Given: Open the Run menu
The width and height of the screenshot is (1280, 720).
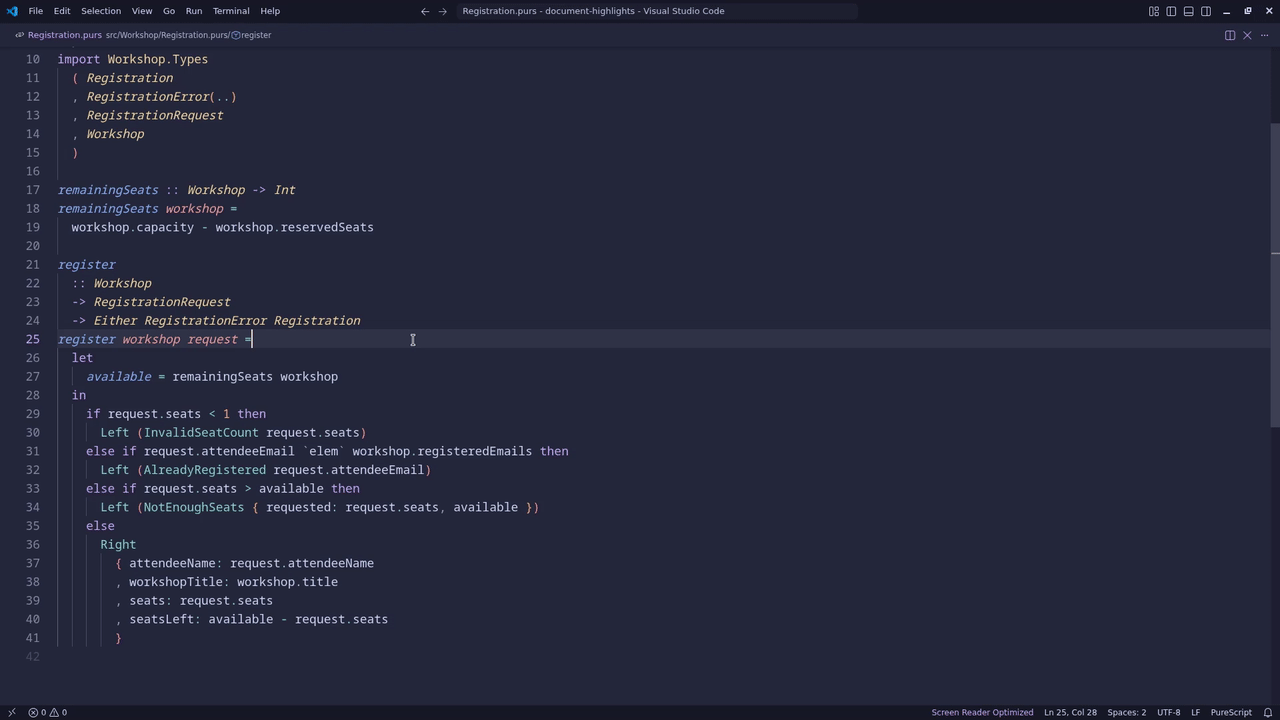Looking at the screenshot, I should [x=194, y=11].
